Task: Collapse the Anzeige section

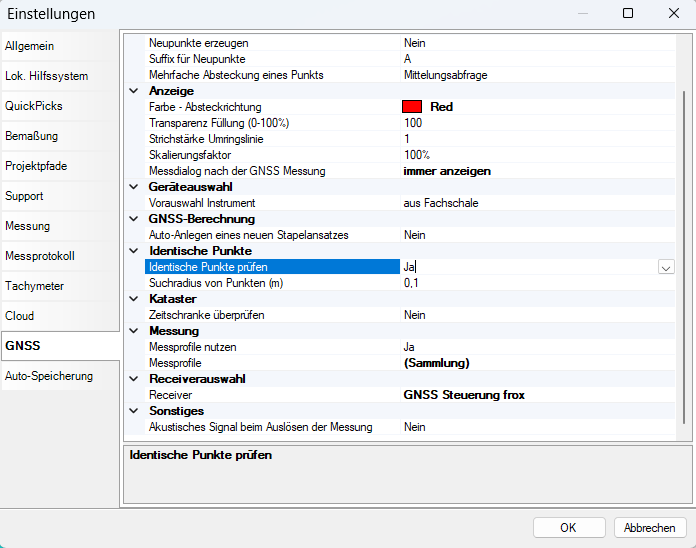Action: (x=134, y=91)
